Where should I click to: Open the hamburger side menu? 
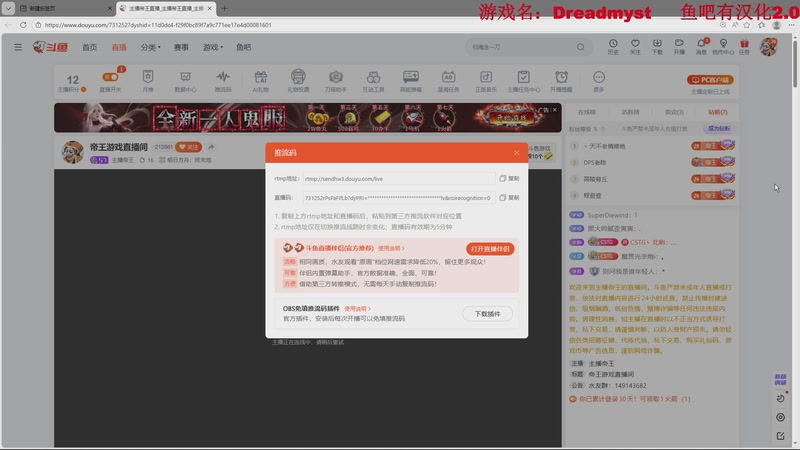[18, 47]
